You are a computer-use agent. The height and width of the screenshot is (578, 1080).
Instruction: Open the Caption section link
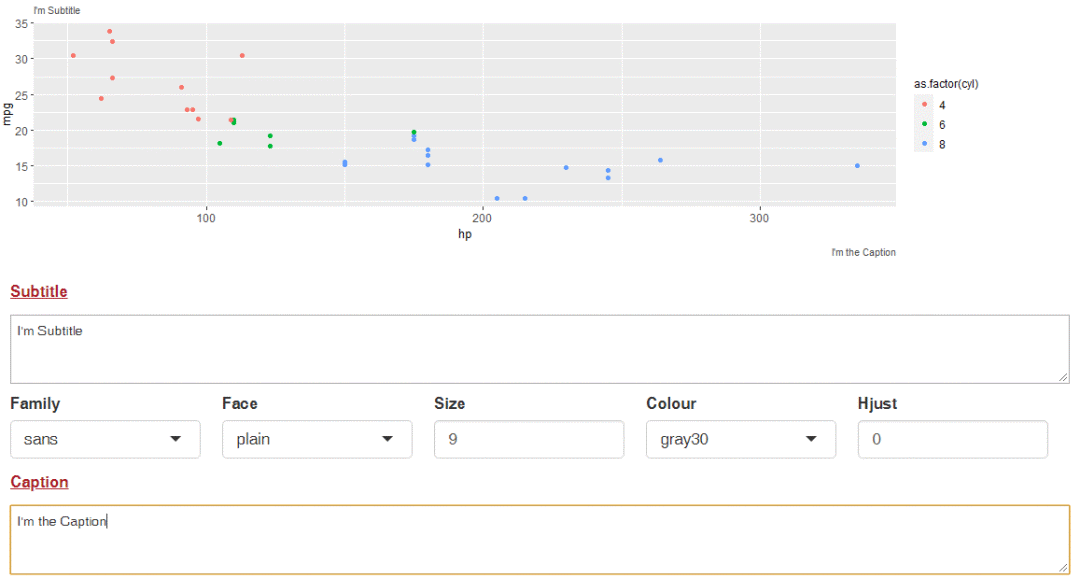point(39,482)
